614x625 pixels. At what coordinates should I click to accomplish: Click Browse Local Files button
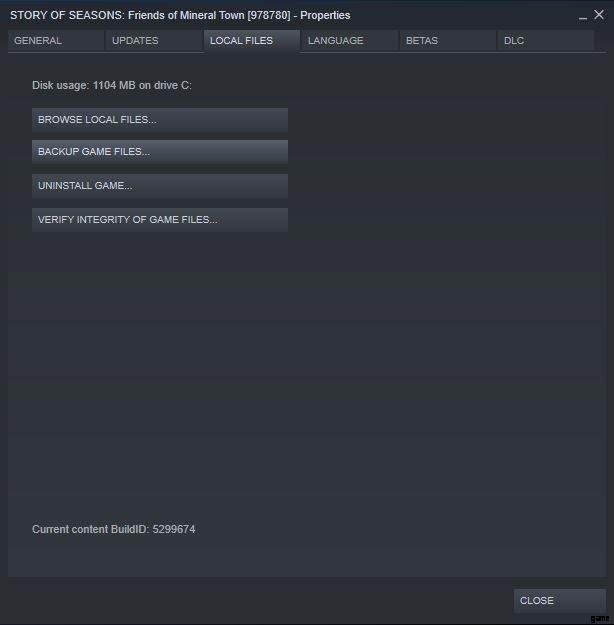160,120
